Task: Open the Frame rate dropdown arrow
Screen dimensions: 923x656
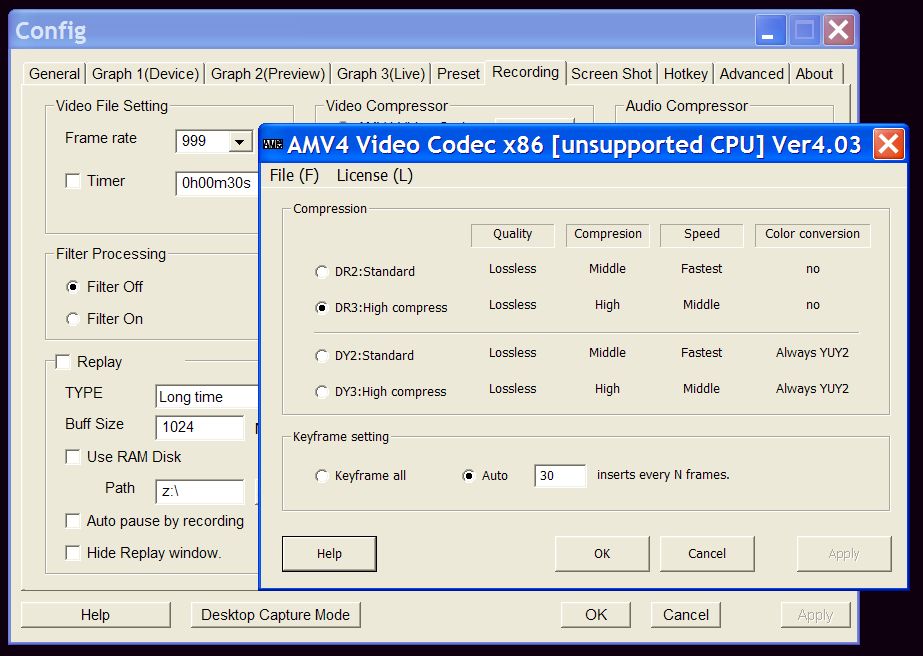Action: (x=240, y=141)
